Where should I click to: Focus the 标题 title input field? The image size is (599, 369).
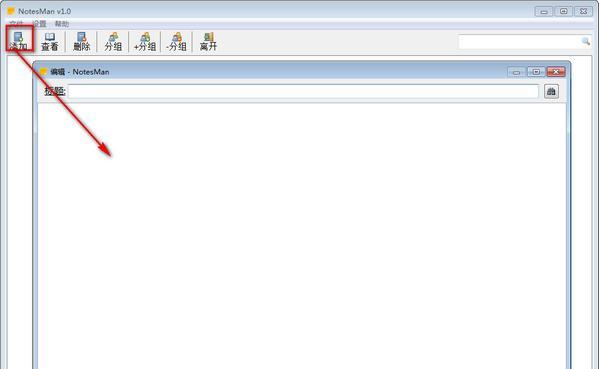(x=303, y=91)
